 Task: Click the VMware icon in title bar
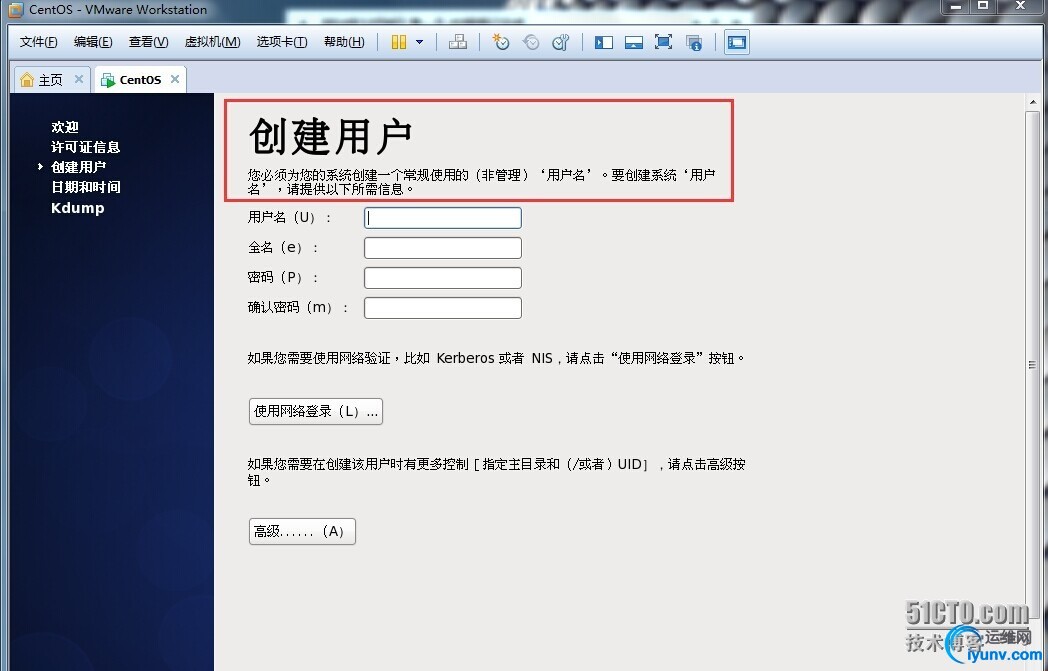[15, 9]
